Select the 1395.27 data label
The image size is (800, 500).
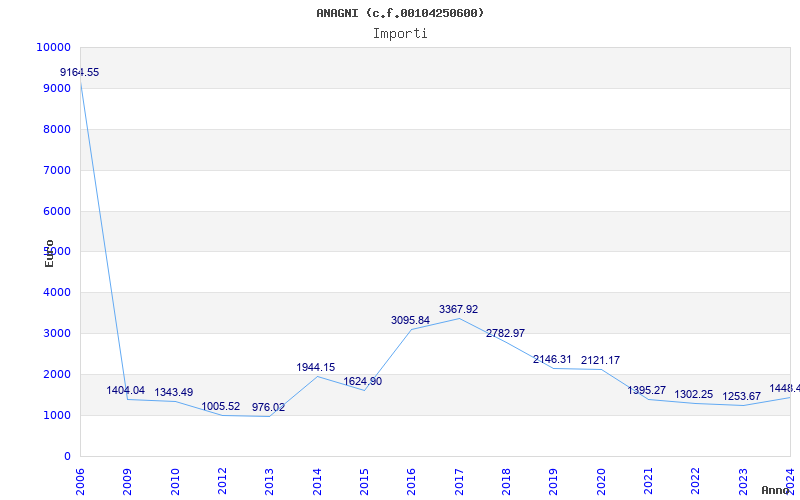tap(646, 390)
